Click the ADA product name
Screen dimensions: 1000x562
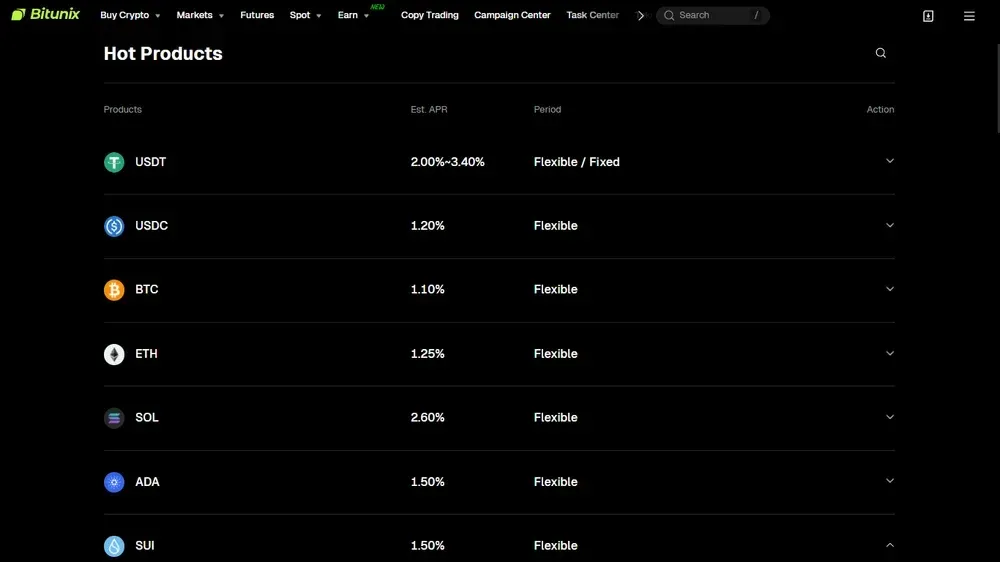click(147, 482)
